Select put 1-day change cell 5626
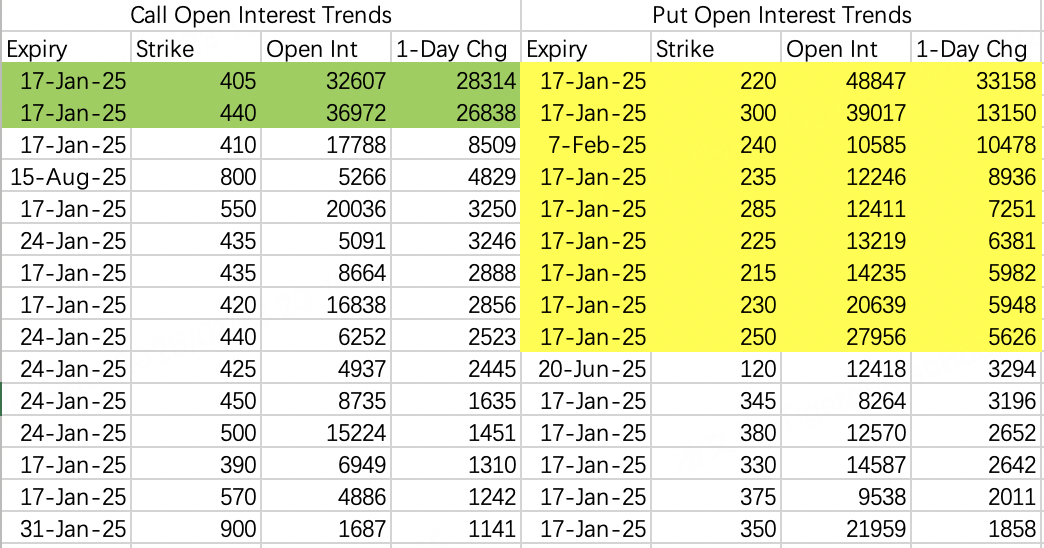Screen dimensions: 1044x548 point(977,336)
